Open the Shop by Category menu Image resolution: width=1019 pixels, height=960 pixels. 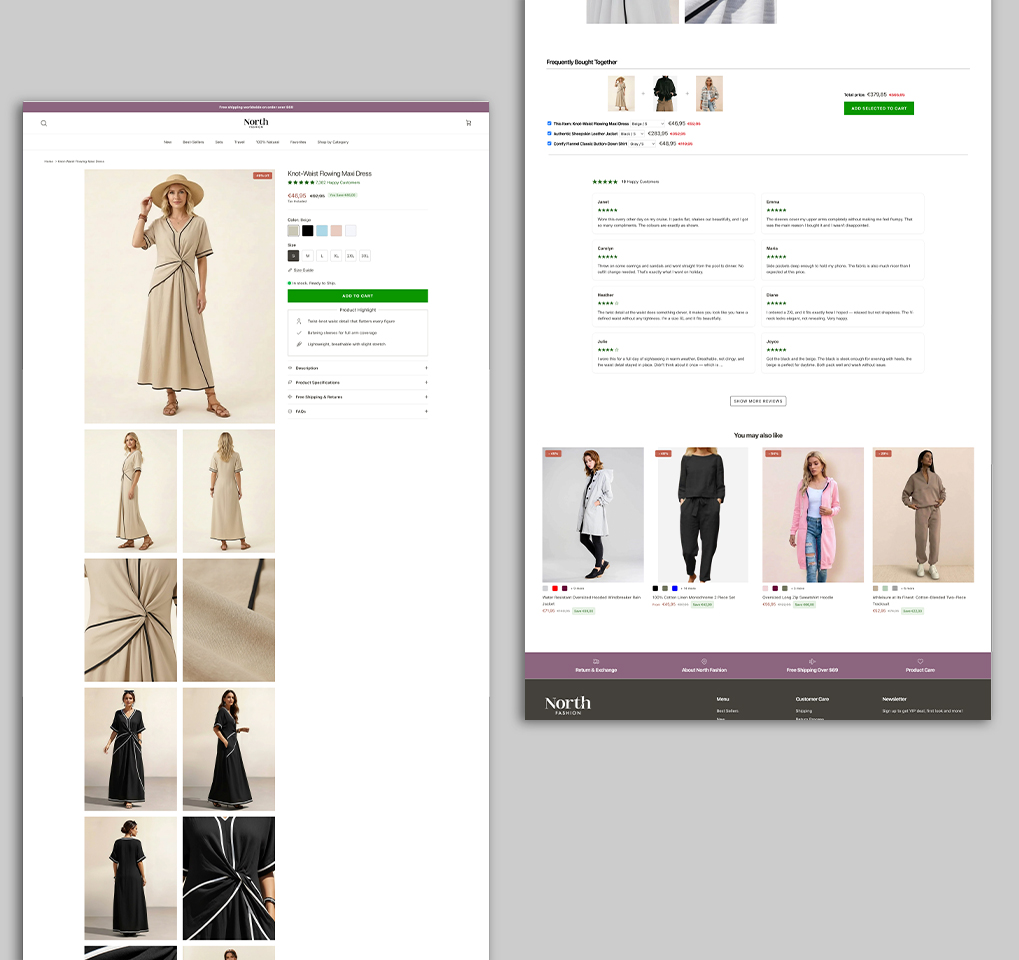point(333,142)
